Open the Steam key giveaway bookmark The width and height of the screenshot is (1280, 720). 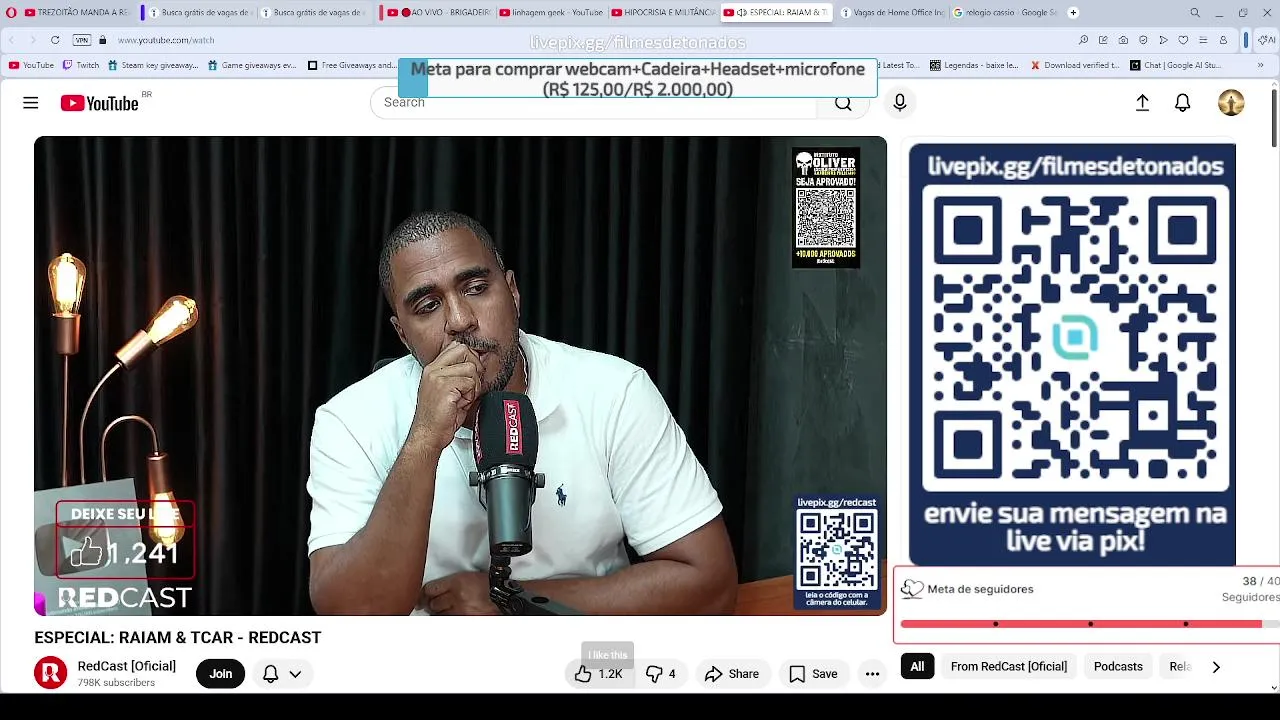(152, 65)
